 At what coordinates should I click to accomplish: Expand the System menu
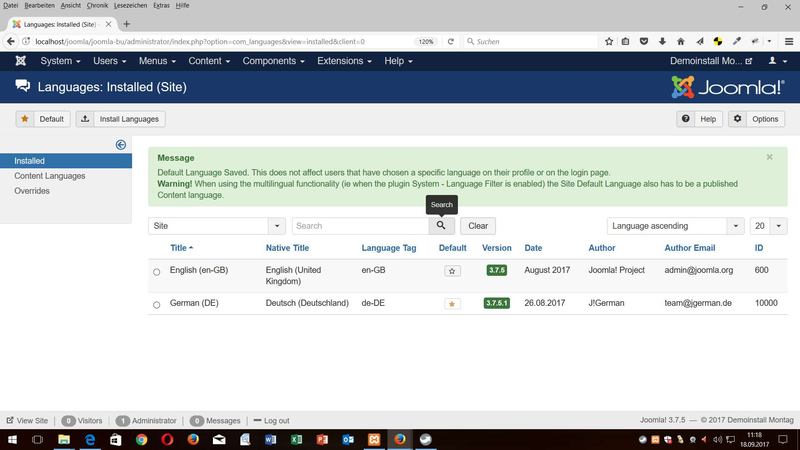pos(60,61)
